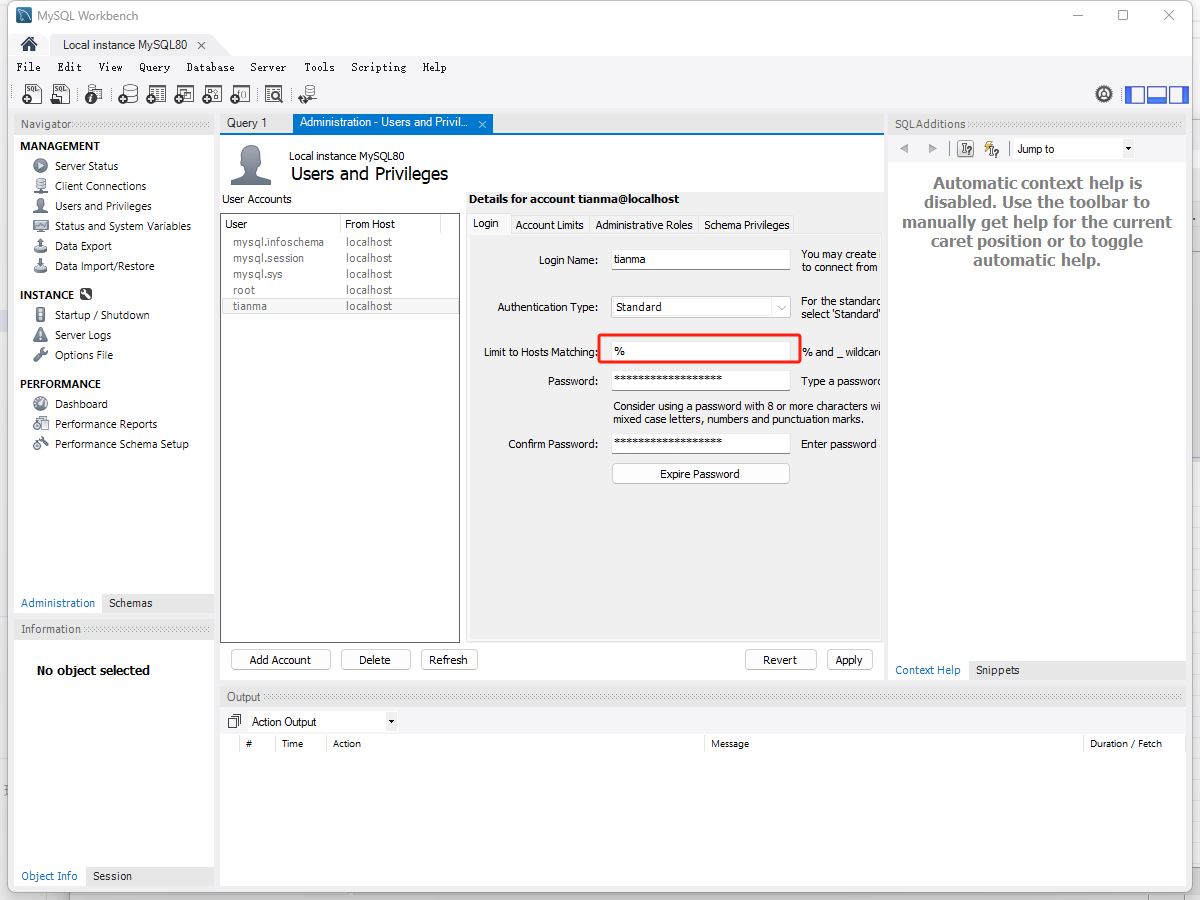Switch to the Query 1 tab
Image resolution: width=1200 pixels, height=900 pixels.
[247, 123]
